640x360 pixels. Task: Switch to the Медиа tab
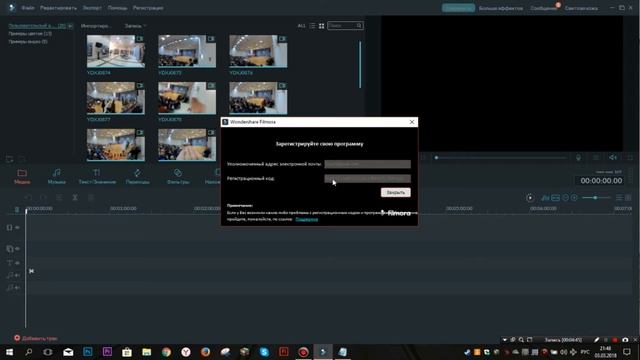coord(22,176)
